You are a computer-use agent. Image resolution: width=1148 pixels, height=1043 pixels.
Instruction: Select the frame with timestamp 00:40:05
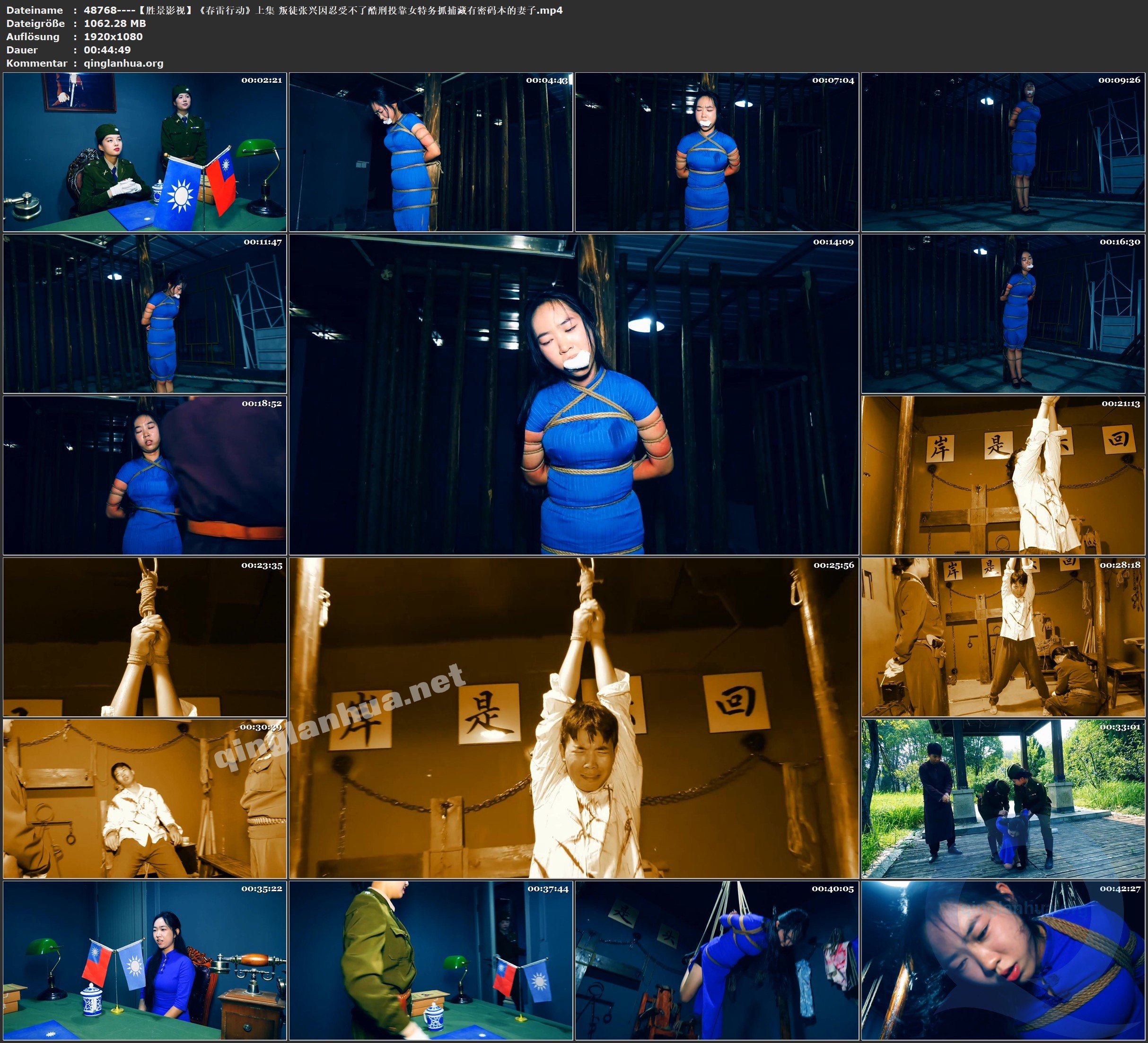click(x=716, y=960)
